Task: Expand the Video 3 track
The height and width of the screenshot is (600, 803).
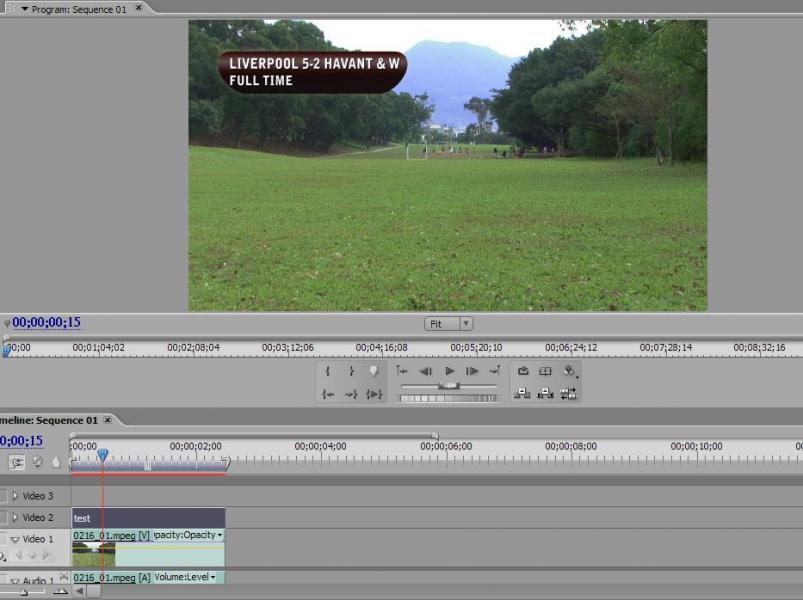Action: tap(15, 496)
